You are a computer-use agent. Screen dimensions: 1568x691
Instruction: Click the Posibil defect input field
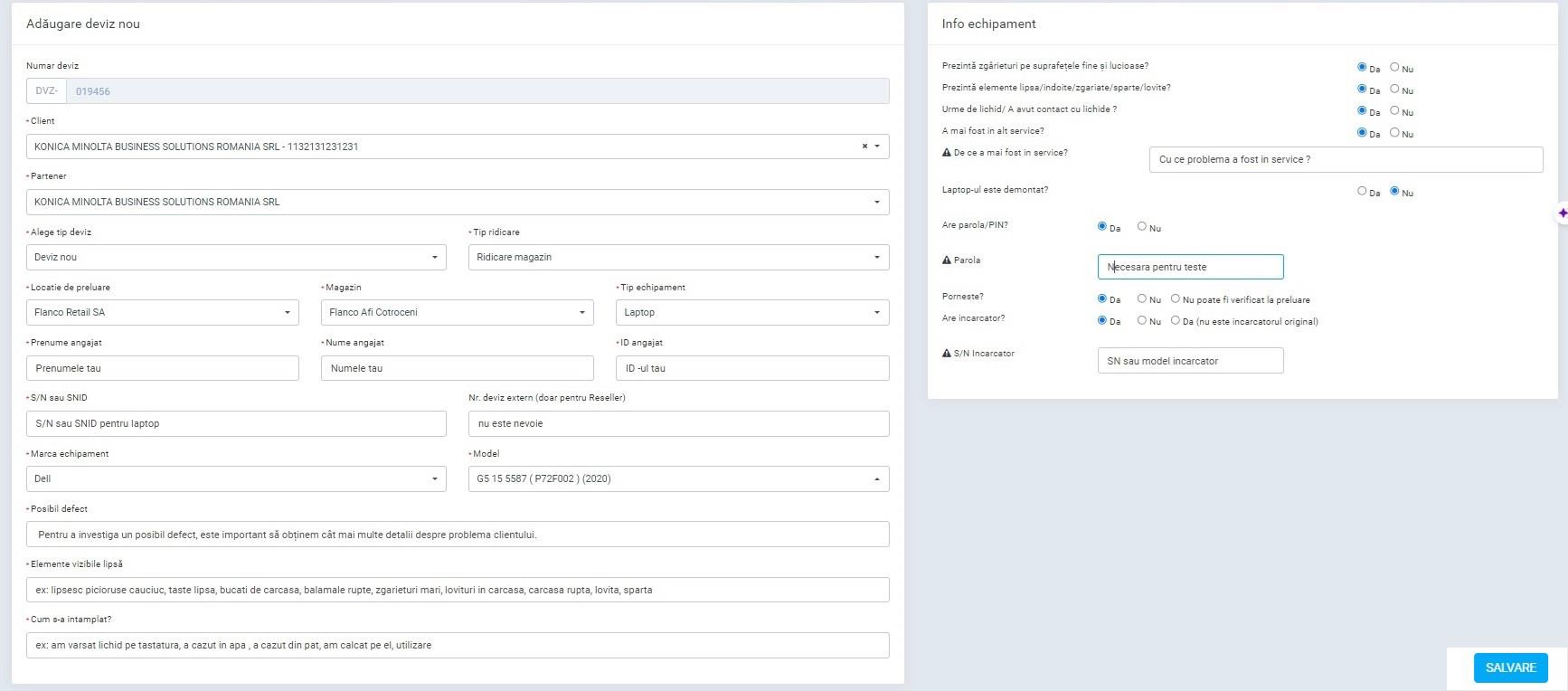tap(457, 535)
